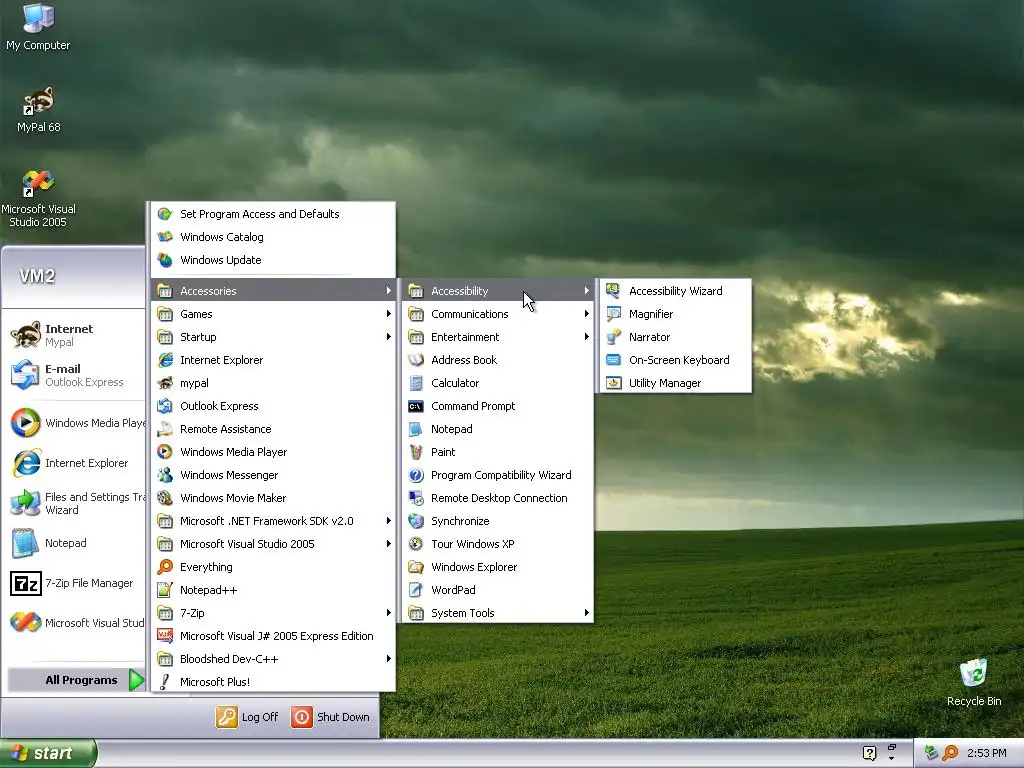The image size is (1024, 768).
Task: Click the language bar help icon
Action: 869,753
